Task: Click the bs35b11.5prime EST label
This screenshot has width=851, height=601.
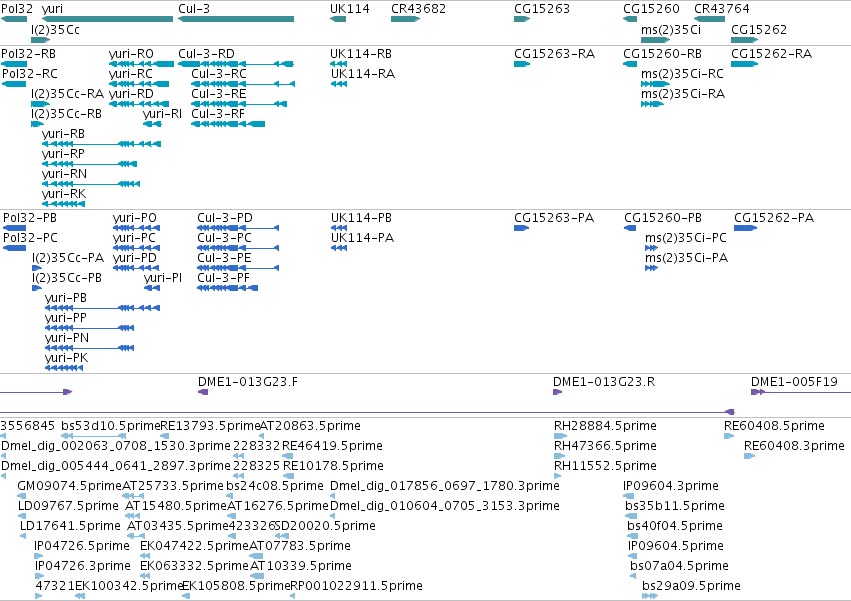Action: tap(675, 506)
